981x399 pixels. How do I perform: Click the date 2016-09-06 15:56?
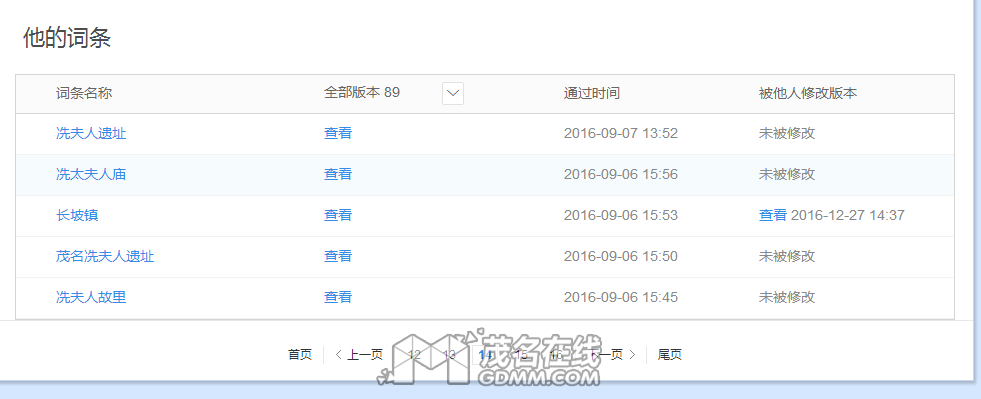(621, 174)
